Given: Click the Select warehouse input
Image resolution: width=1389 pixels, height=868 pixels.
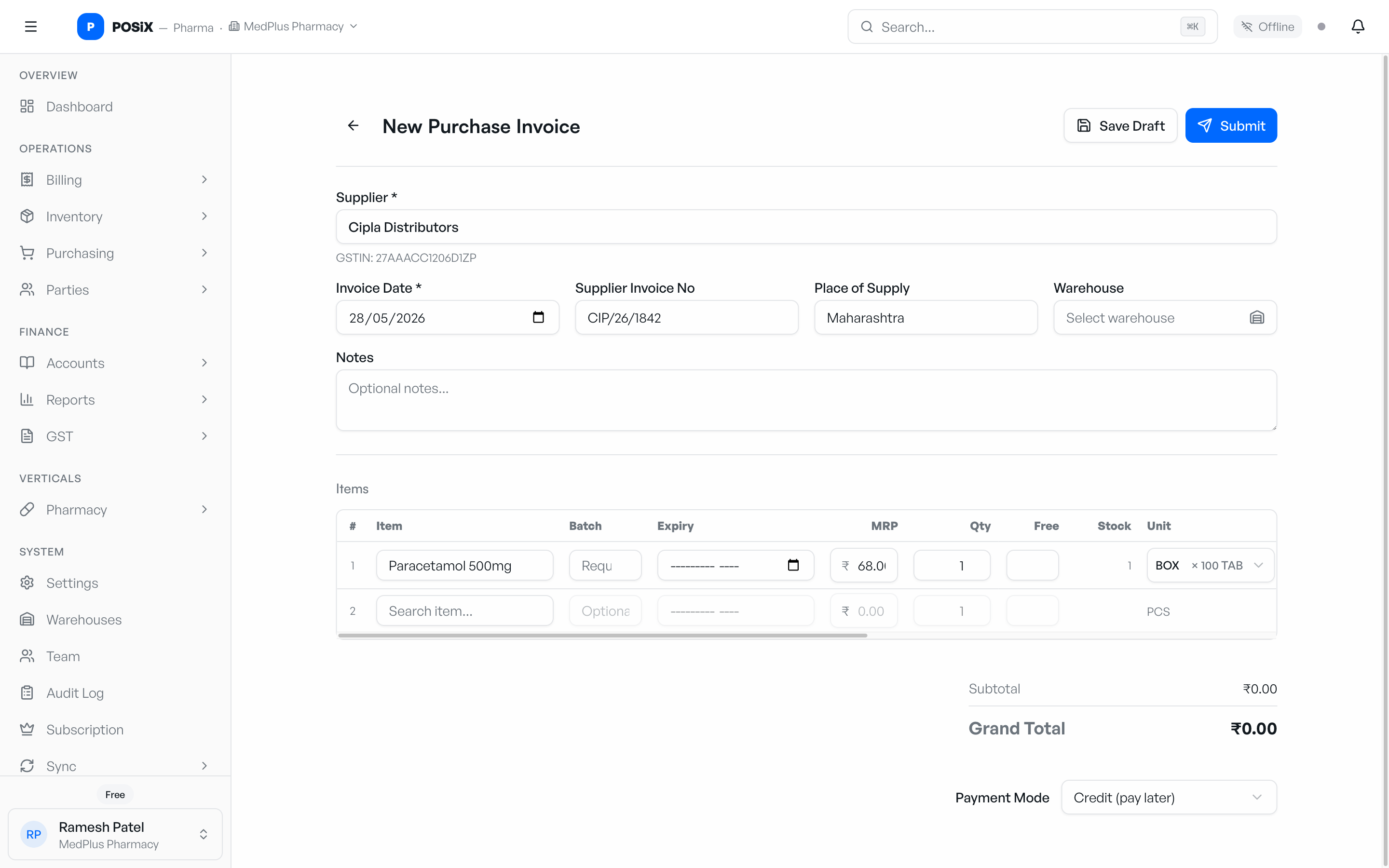Looking at the screenshot, I should [1165, 317].
